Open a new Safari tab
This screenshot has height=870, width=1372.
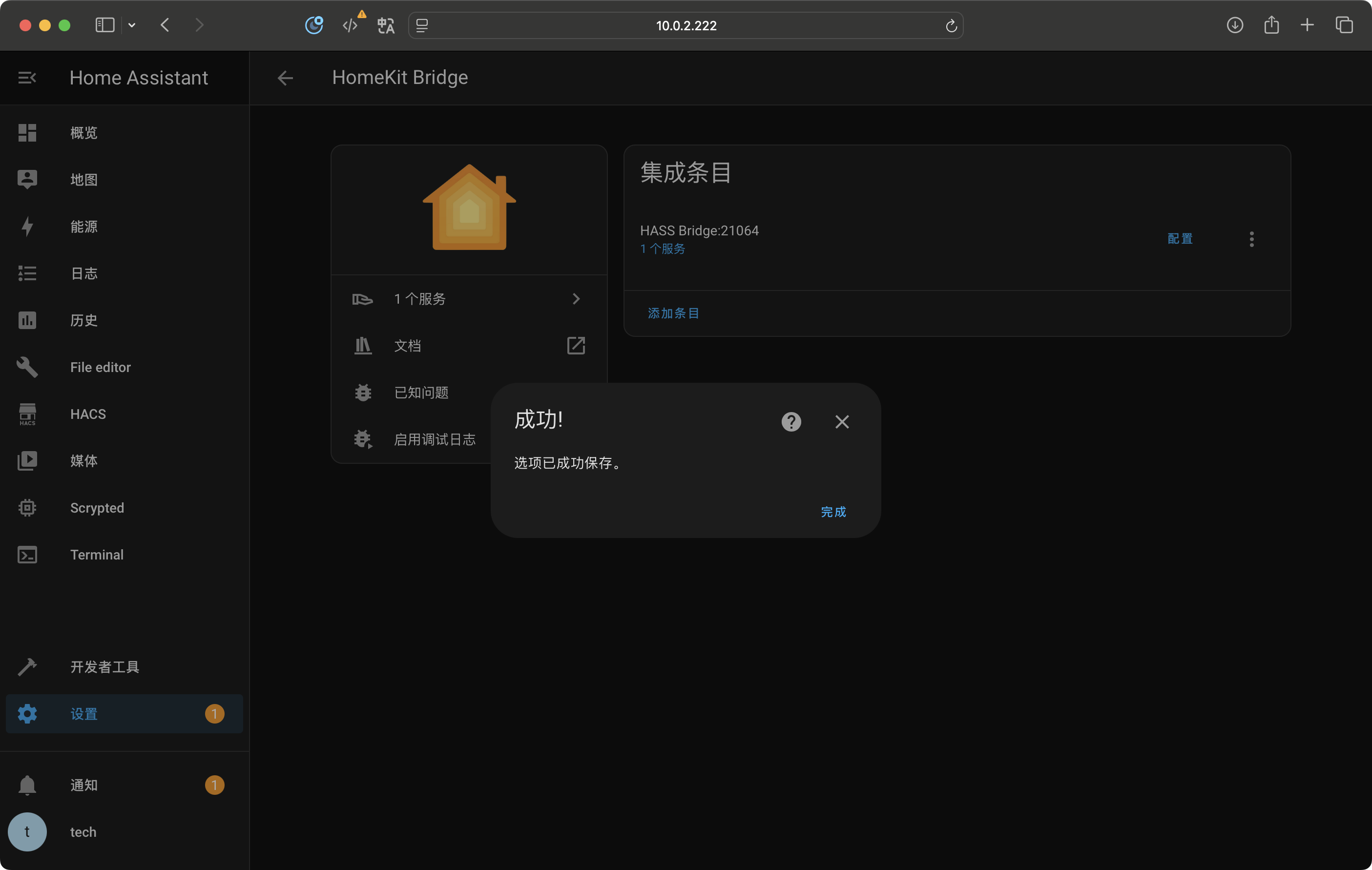click(x=1307, y=25)
